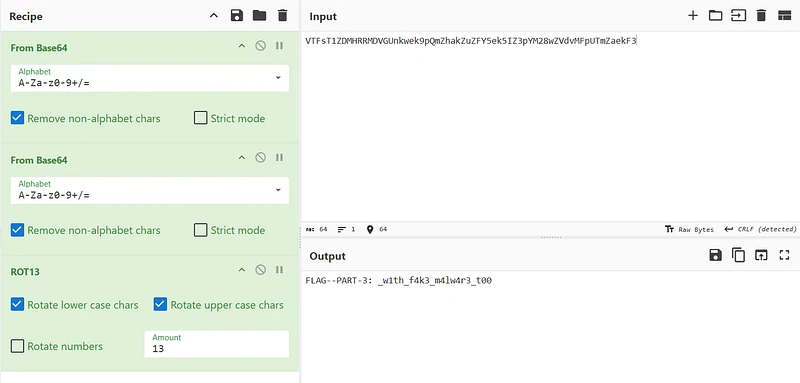
Task: Click the ROT13 operation title
Action: point(25,272)
